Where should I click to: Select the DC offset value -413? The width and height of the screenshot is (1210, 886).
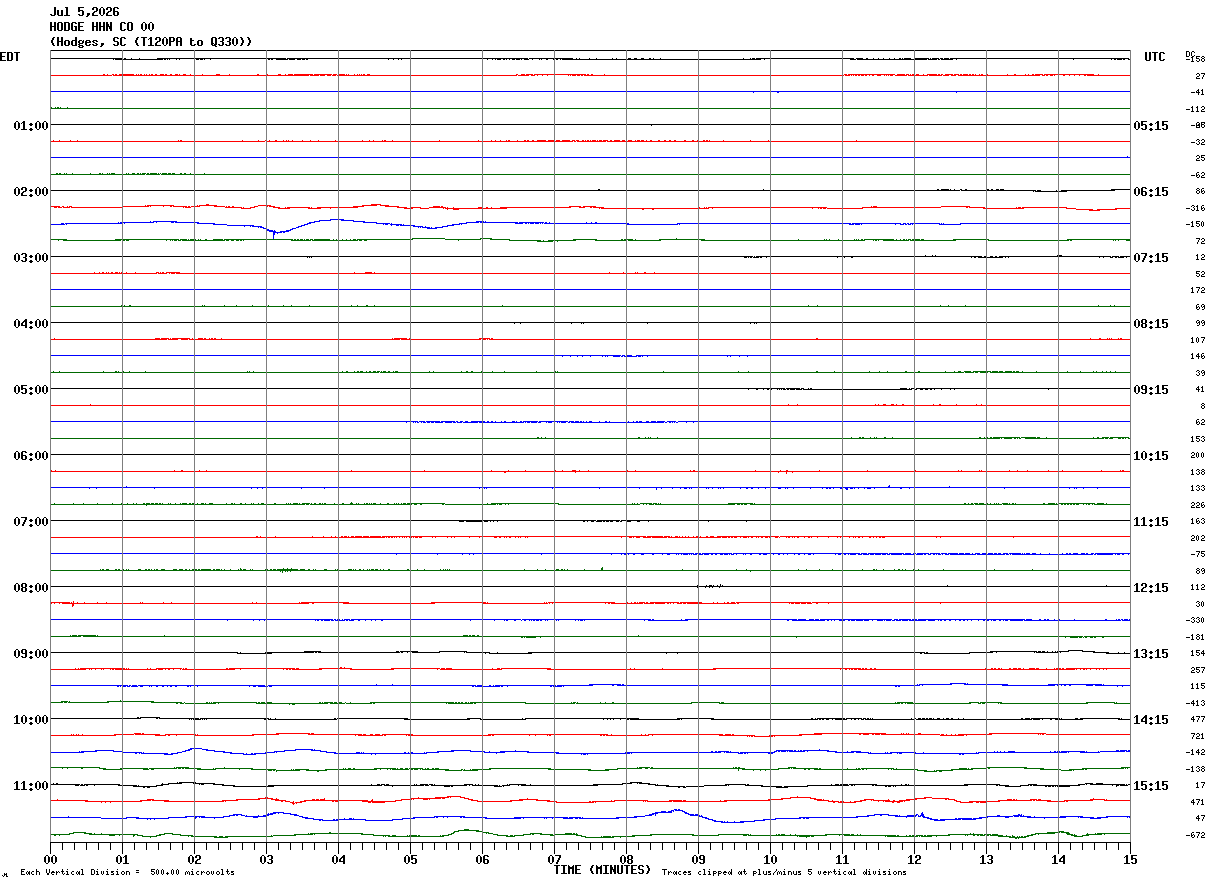coord(1195,703)
